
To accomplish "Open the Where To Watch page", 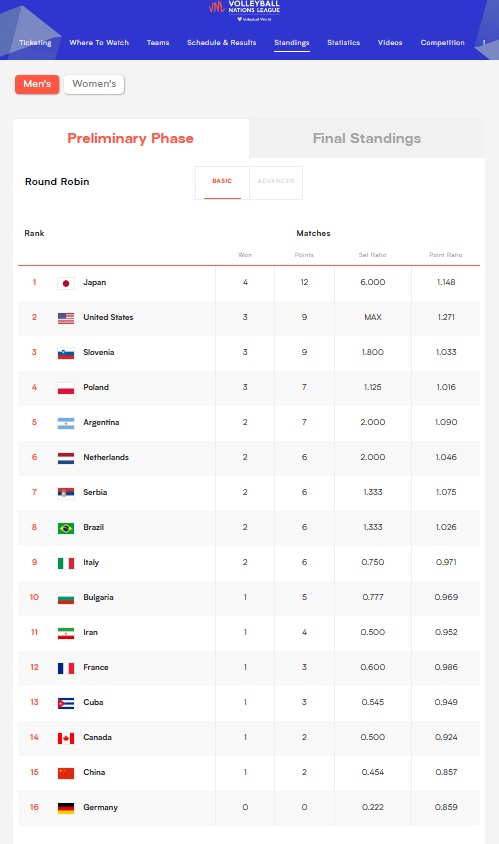I will pos(99,43).
